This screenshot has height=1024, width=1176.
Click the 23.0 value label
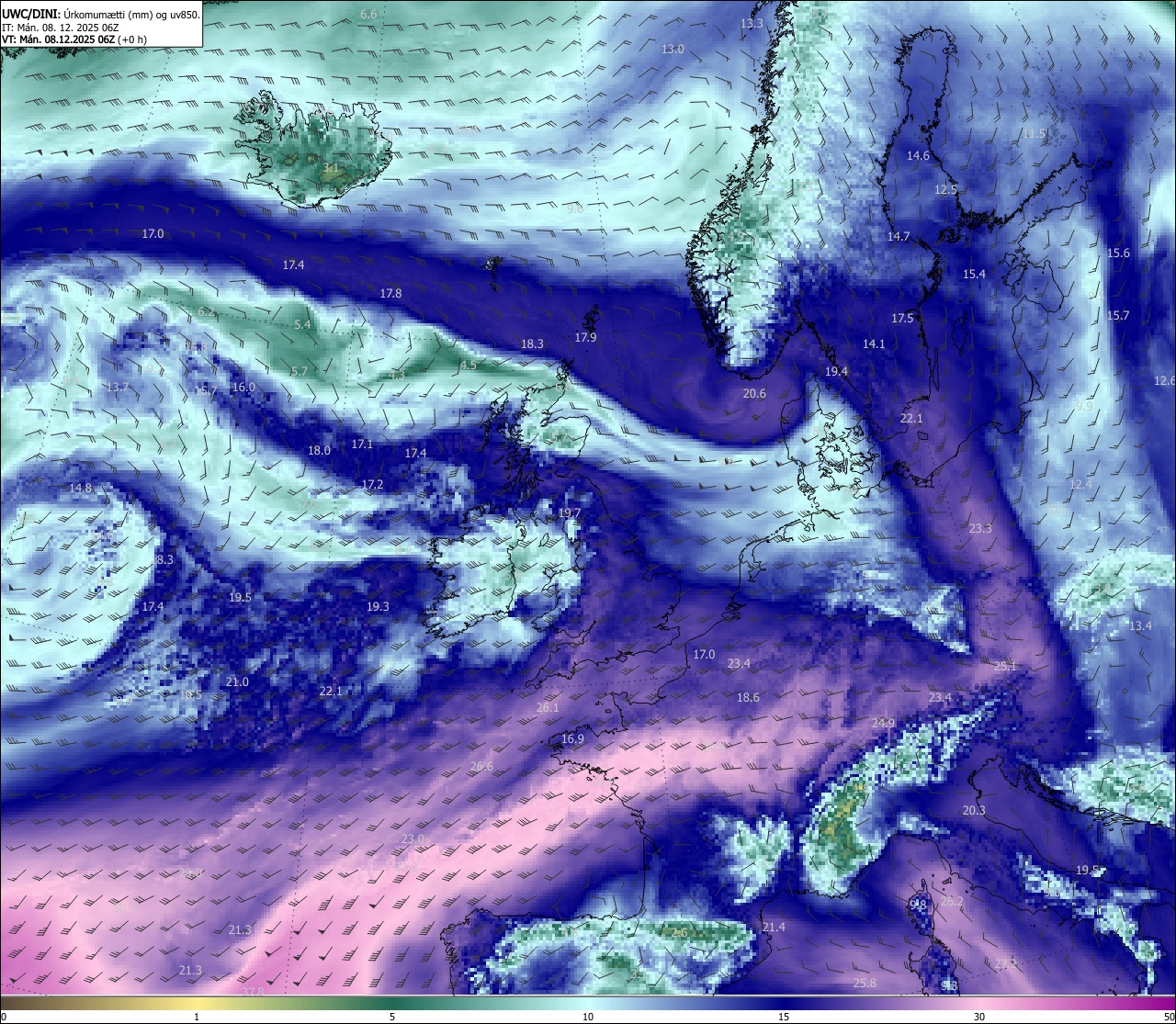pos(413,838)
